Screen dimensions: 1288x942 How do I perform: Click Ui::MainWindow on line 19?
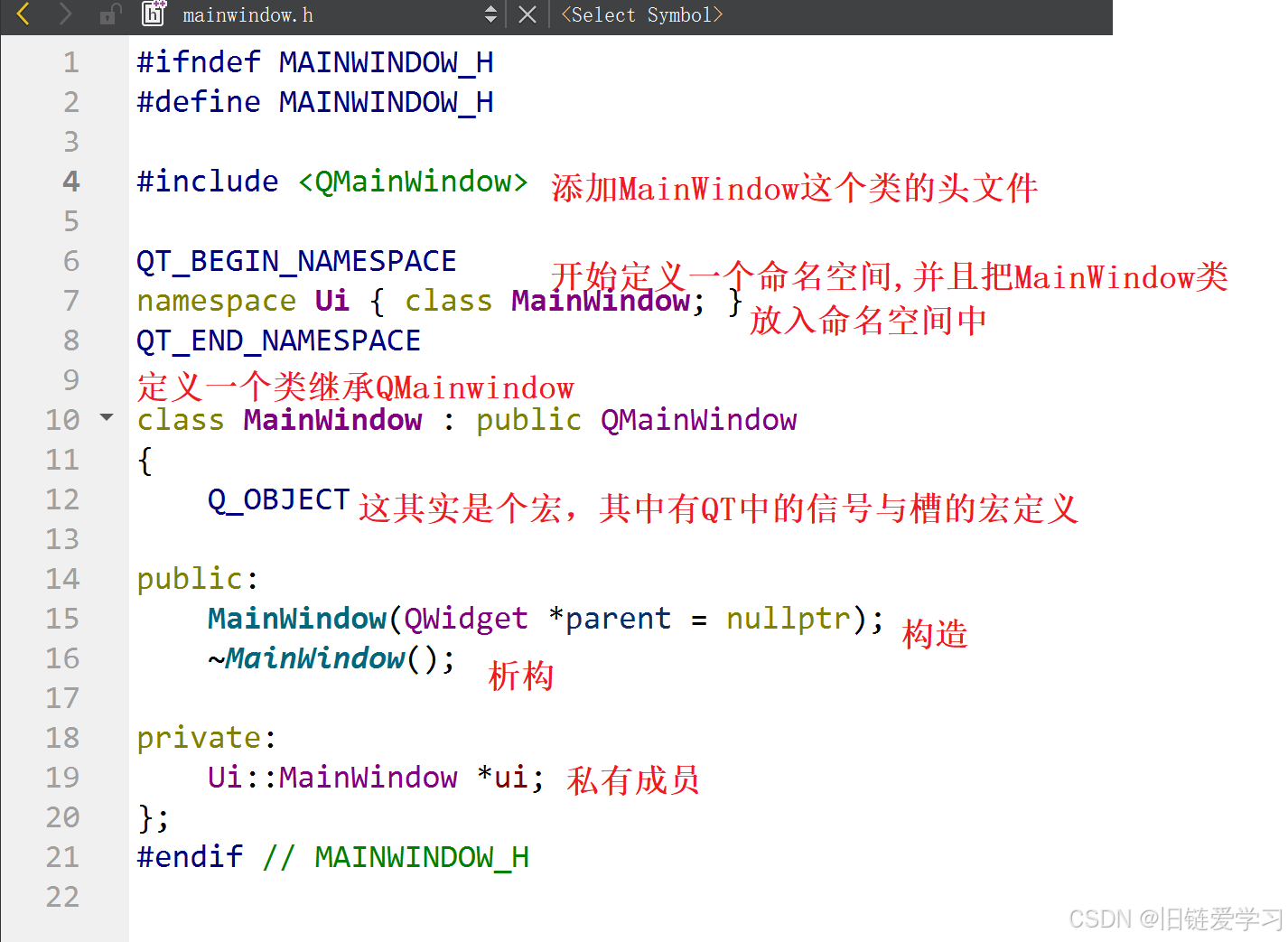(332, 778)
